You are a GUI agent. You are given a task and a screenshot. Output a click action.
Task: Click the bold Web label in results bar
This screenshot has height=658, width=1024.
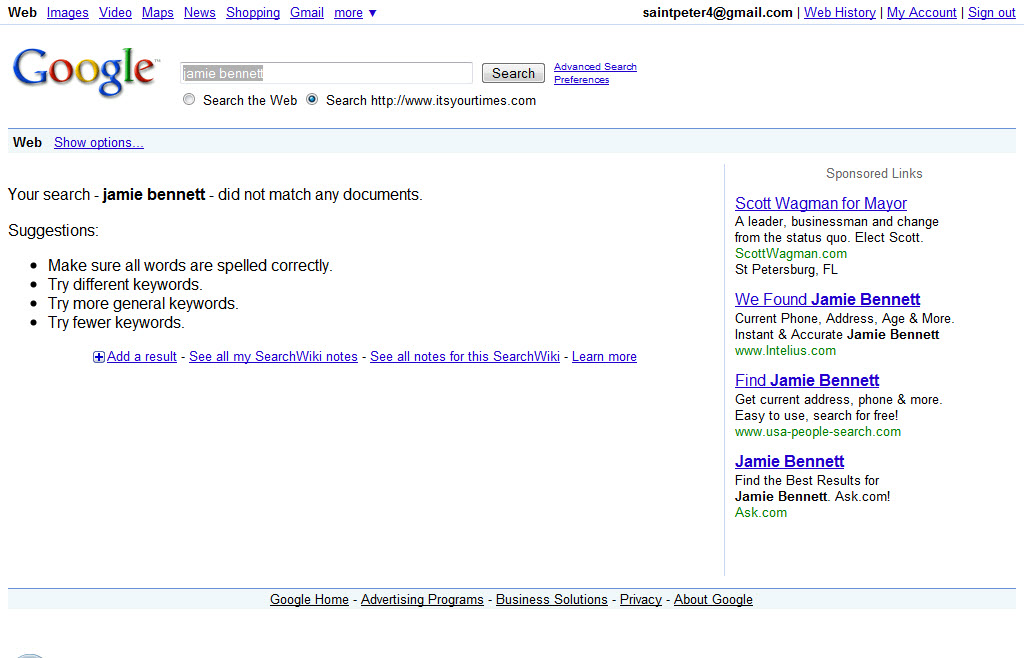click(x=27, y=142)
